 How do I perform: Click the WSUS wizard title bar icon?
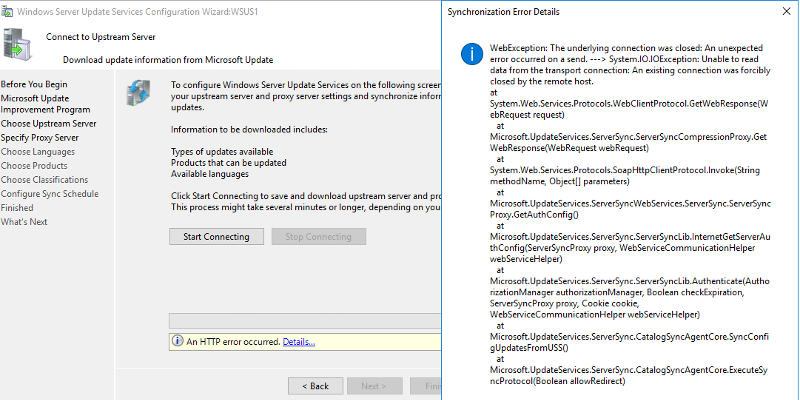point(7,11)
